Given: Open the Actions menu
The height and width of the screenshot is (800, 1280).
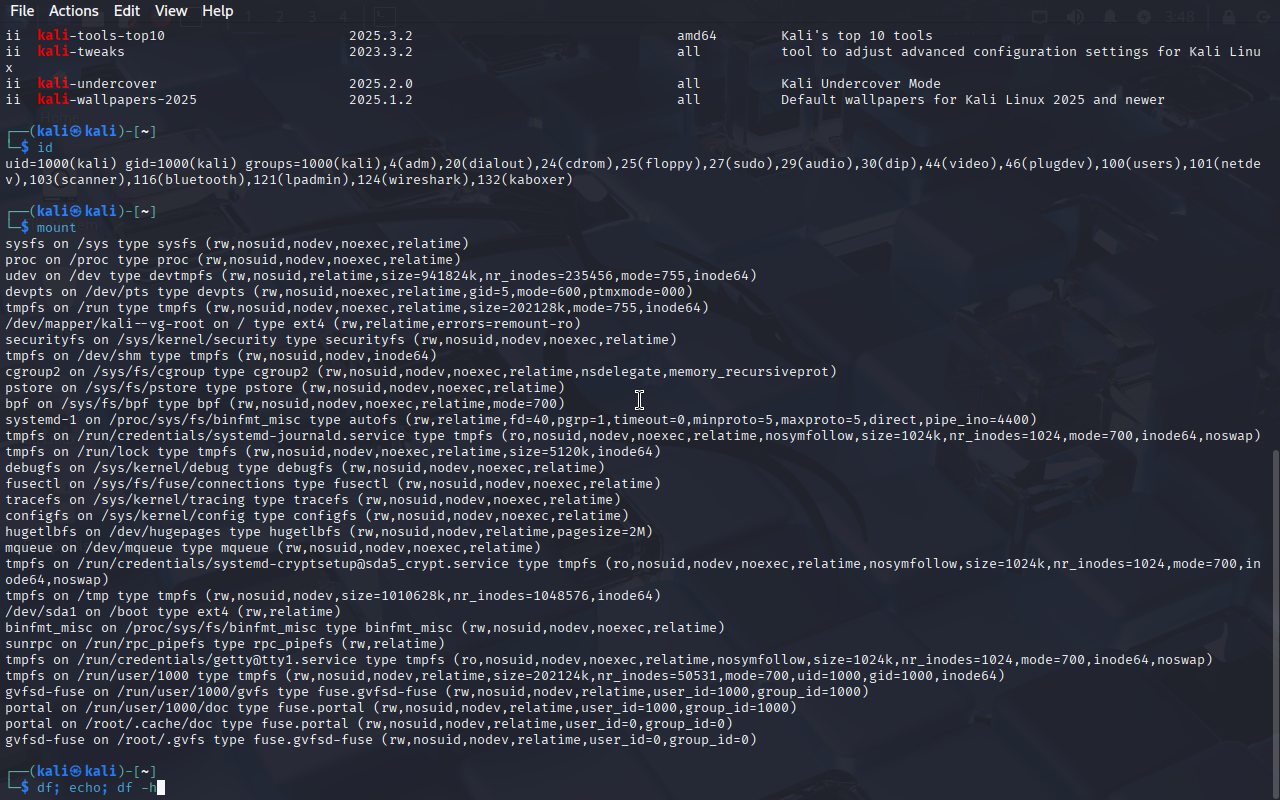Looking at the screenshot, I should coord(74,11).
